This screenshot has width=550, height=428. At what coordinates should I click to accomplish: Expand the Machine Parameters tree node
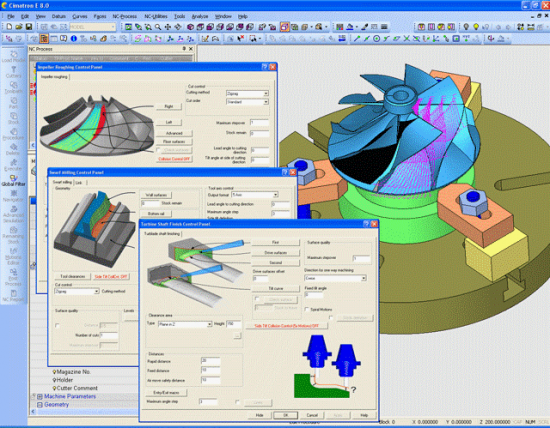40,396
